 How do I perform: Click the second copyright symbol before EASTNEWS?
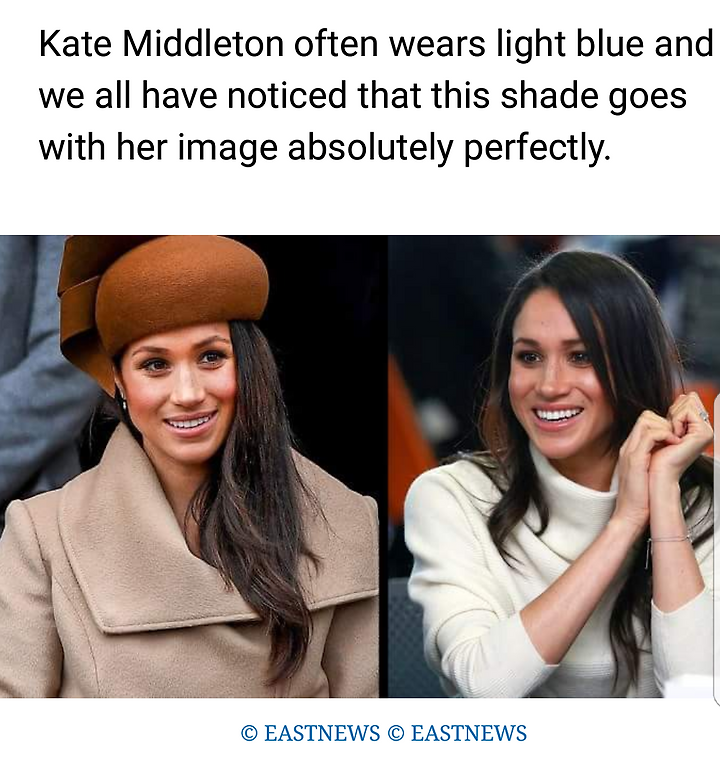pyautogui.click(x=396, y=733)
